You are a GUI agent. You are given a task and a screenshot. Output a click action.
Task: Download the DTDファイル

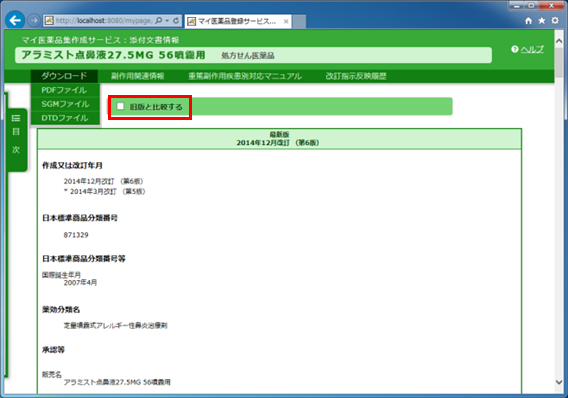(x=65, y=118)
